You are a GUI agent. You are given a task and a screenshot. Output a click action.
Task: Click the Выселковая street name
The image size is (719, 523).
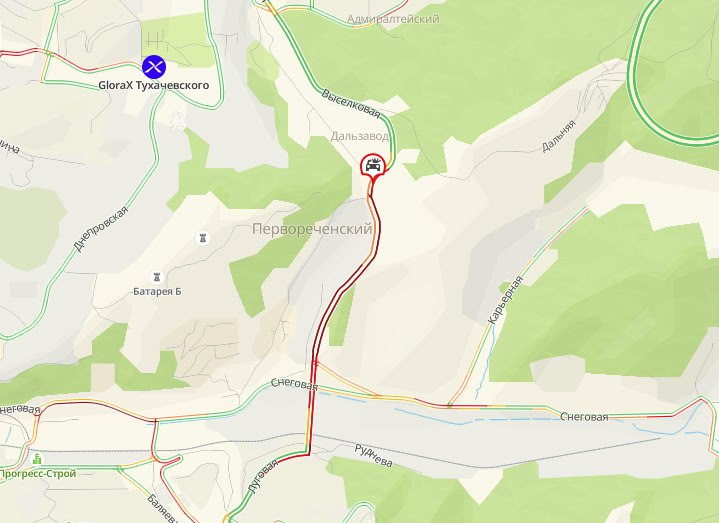point(351,103)
